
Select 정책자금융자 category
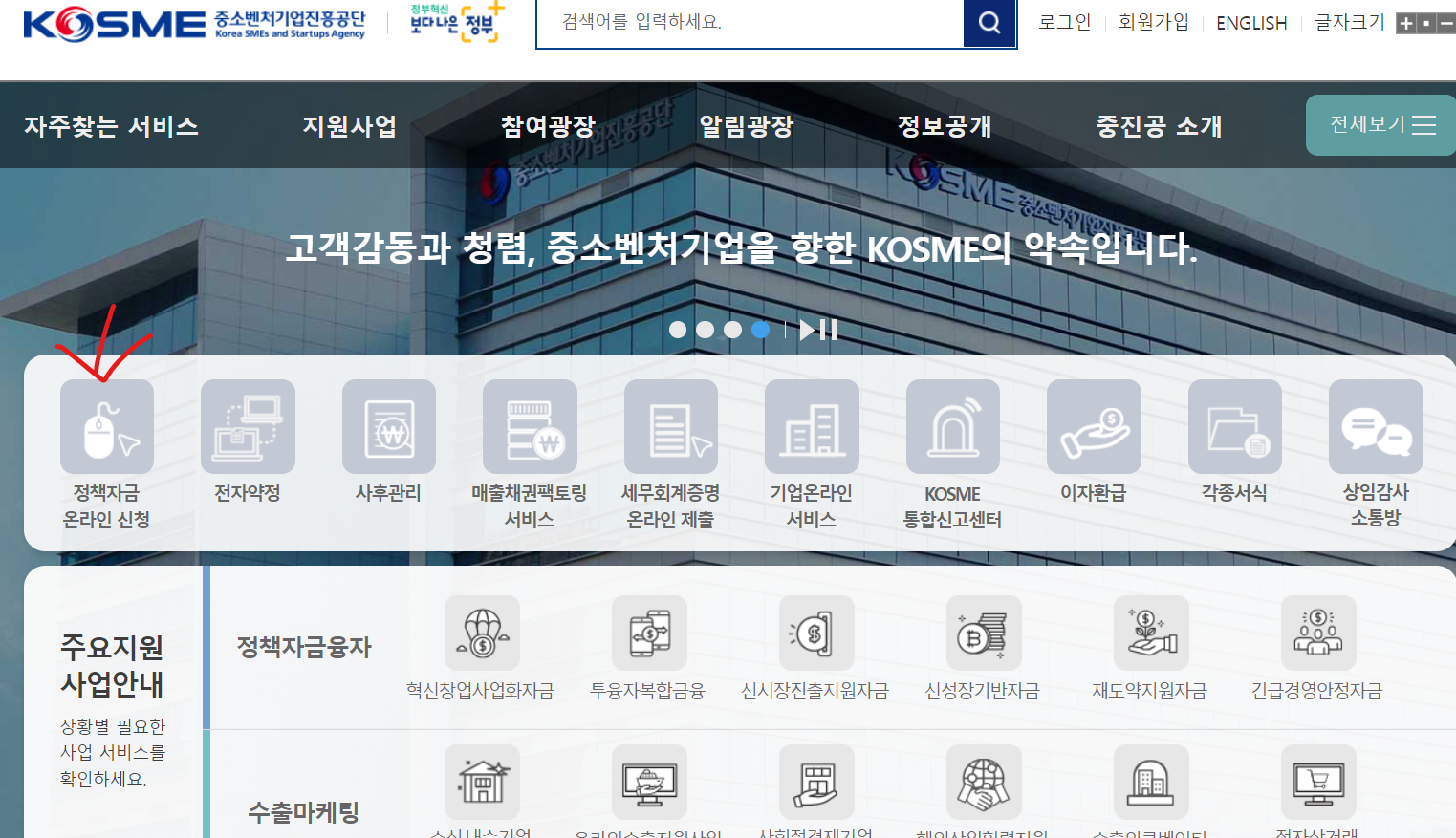[304, 647]
